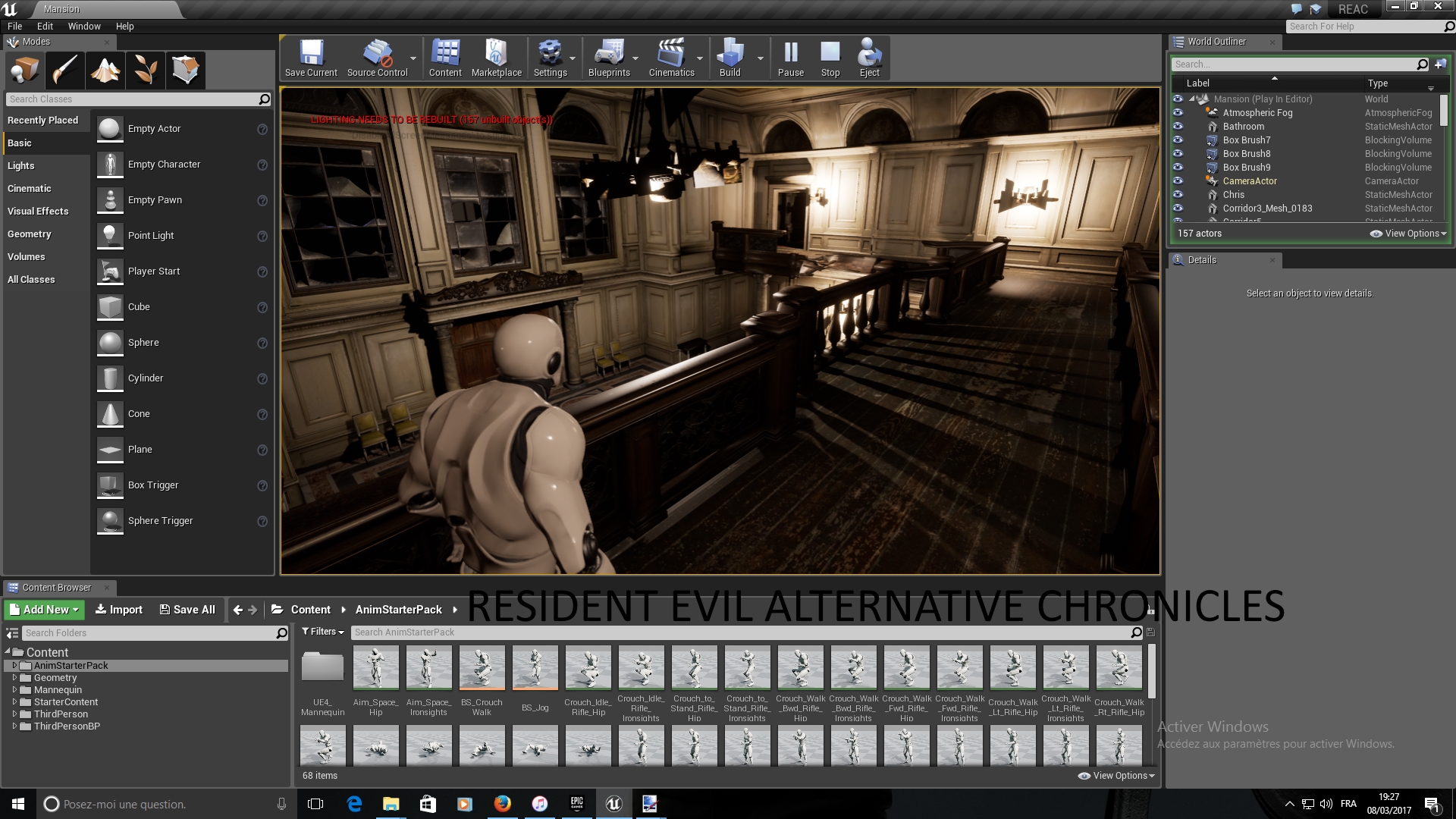Click the Save All button

187,610
